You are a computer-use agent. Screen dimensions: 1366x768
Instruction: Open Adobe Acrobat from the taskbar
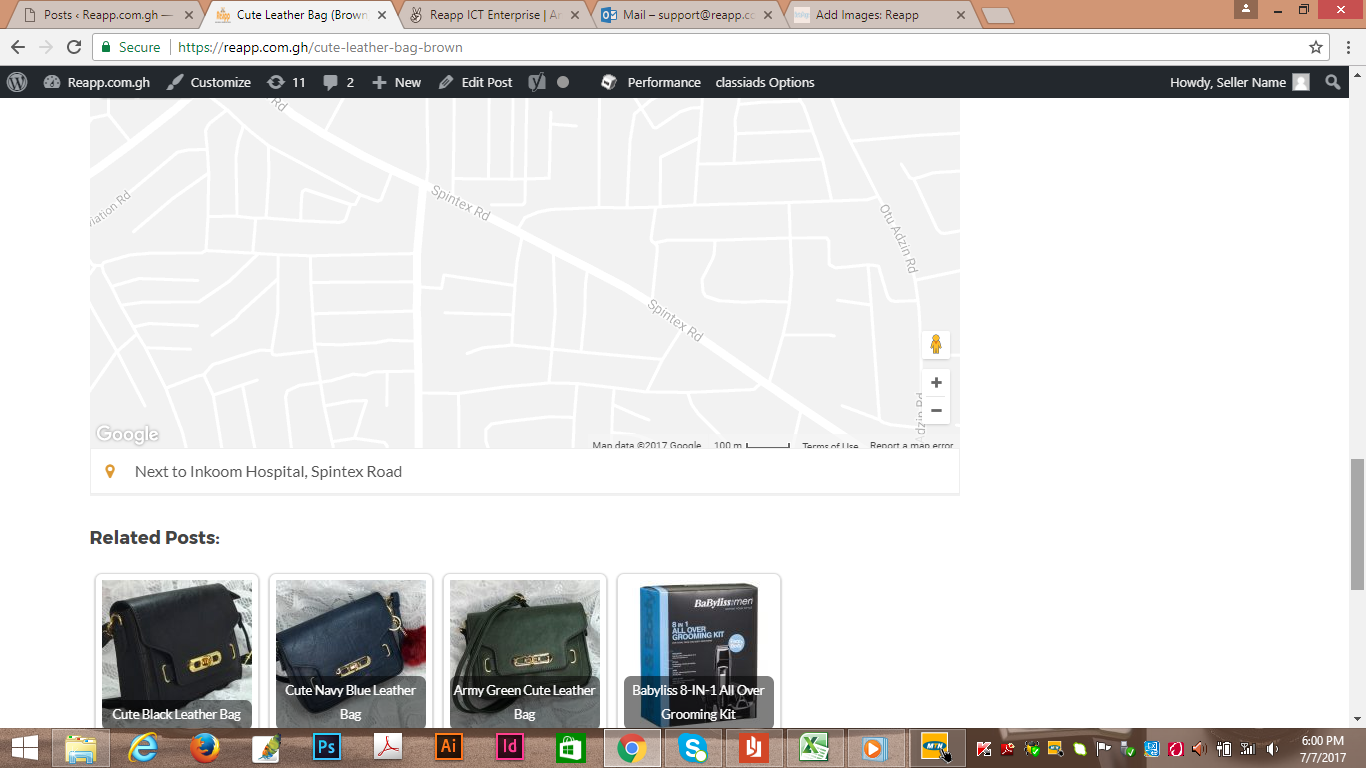[388, 748]
